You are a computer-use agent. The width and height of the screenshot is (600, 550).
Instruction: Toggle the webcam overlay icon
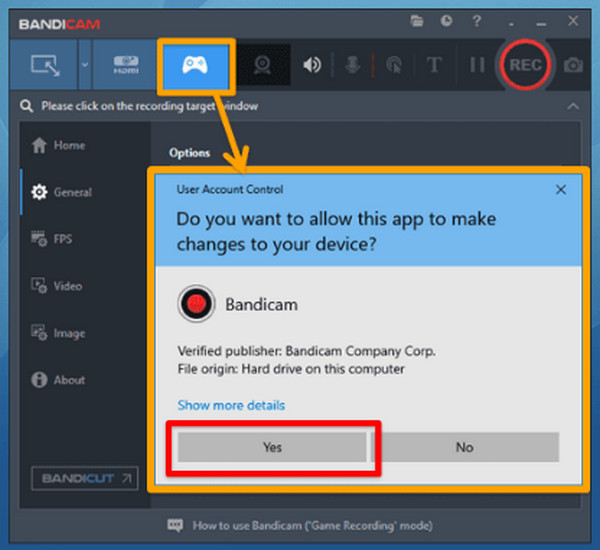pyautogui.click(x=262, y=65)
